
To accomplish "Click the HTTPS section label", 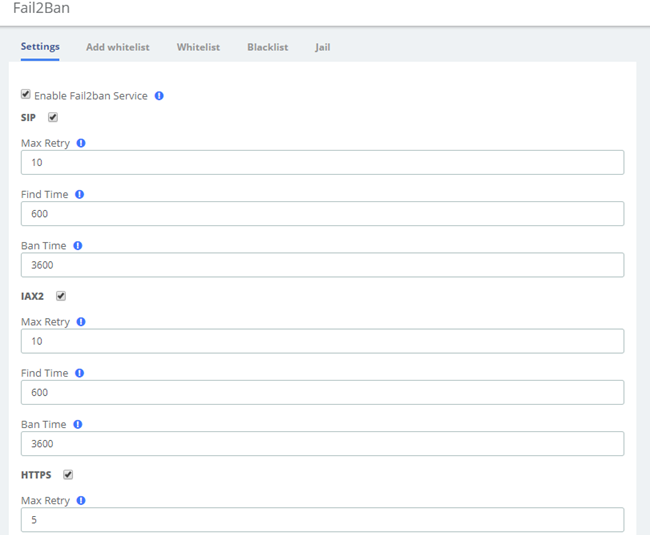I will click(x=36, y=475).
